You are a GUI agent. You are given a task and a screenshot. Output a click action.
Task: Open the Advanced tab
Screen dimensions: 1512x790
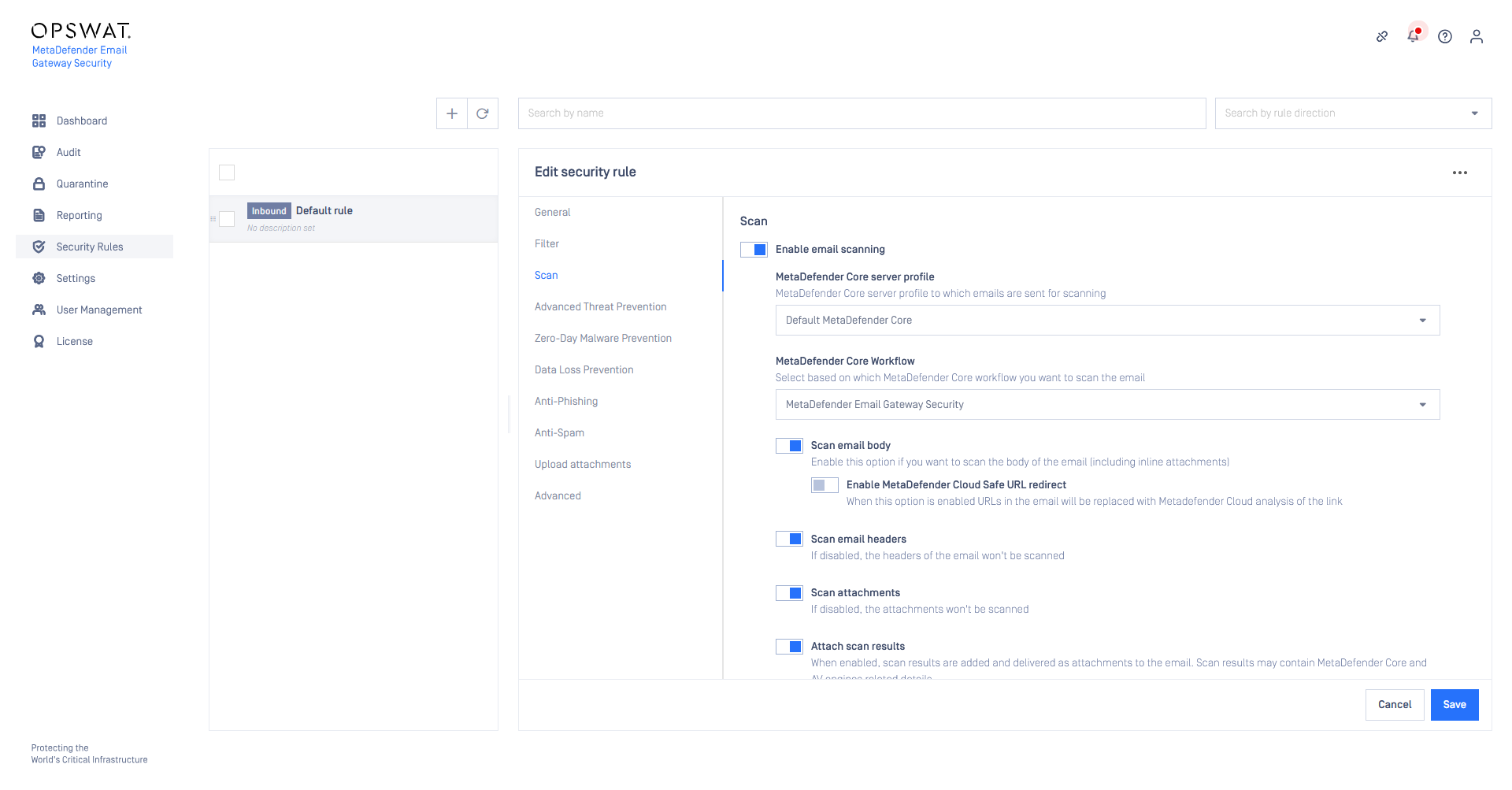(558, 496)
